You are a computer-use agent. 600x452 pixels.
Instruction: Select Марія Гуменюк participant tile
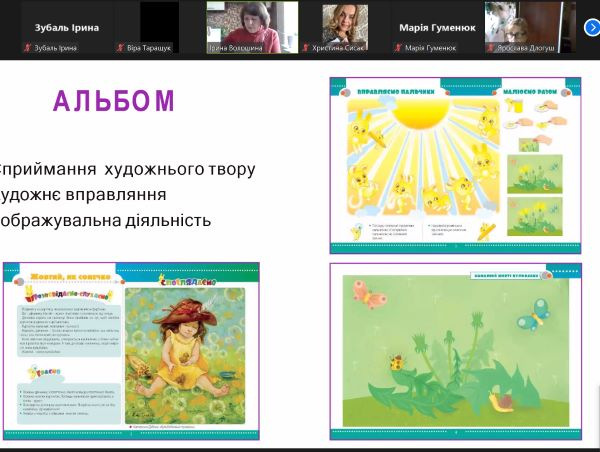click(x=437, y=27)
